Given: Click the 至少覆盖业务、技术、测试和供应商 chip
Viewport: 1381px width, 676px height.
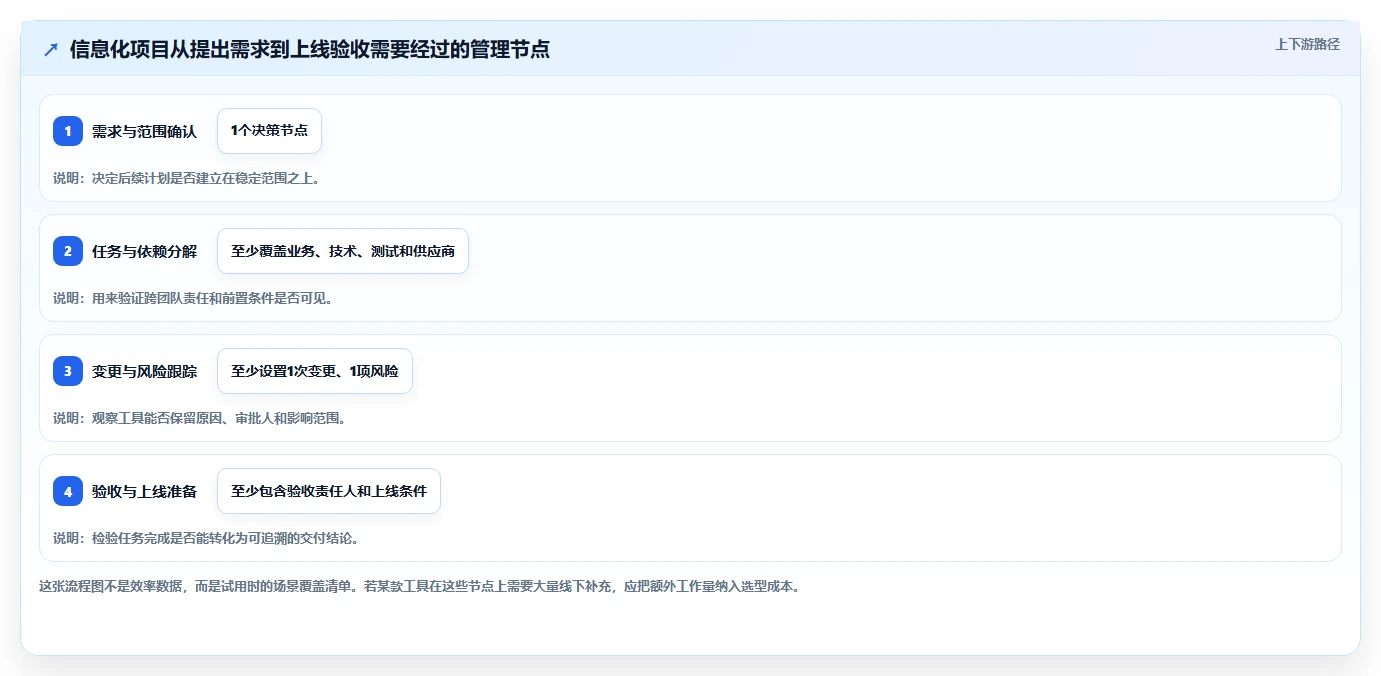Looking at the screenshot, I should pos(343,251).
